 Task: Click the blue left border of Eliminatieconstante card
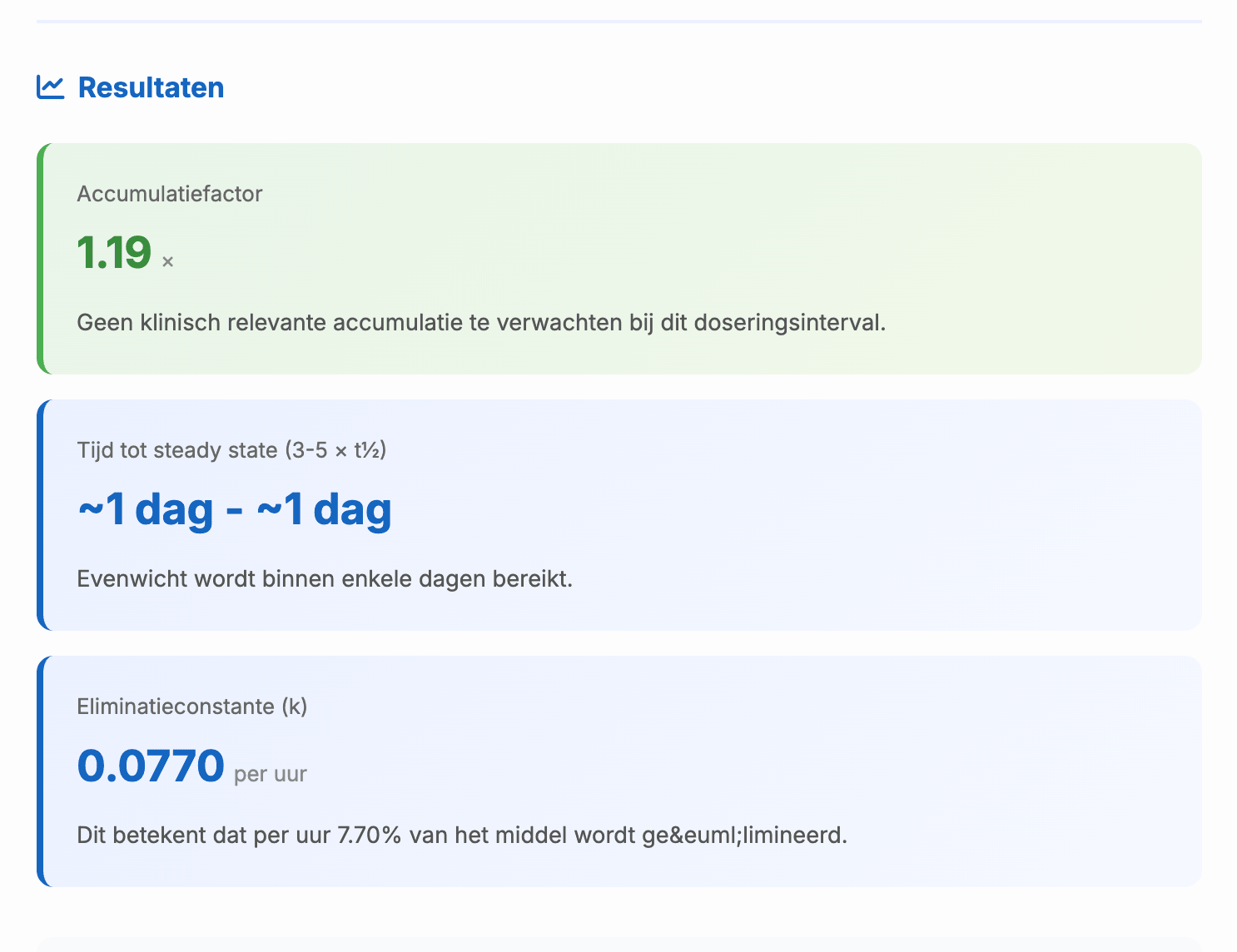coord(40,771)
